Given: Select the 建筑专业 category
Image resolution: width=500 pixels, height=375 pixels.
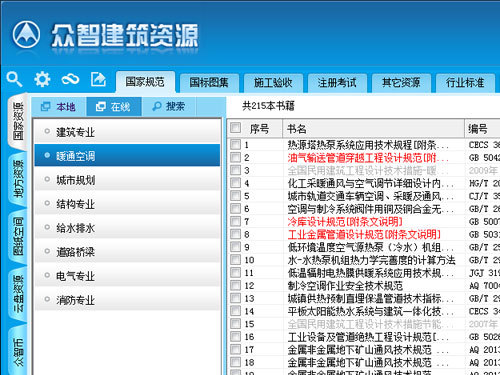Looking at the screenshot, I should 127,132.
